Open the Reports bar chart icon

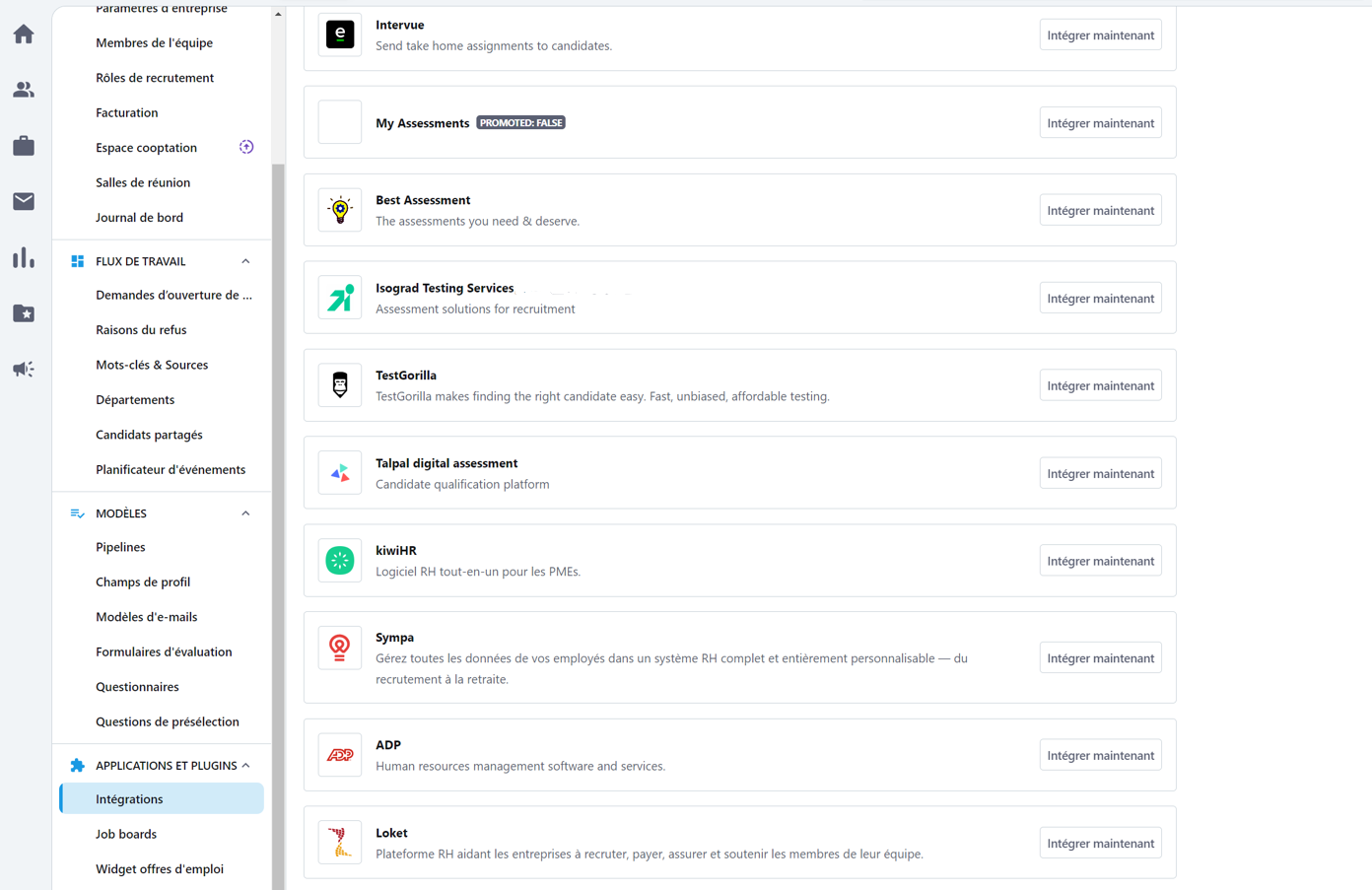click(24, 257)
